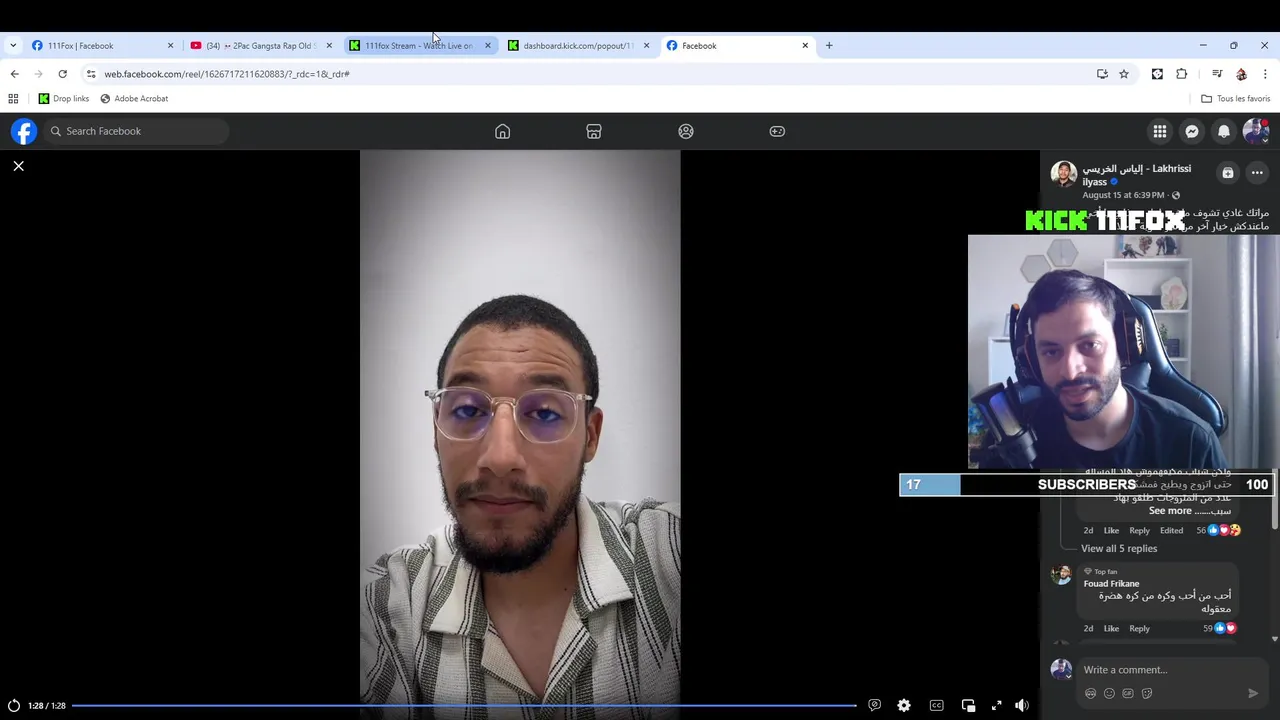
Task: Send the comment arrow
Action: (x=1253, y=693)
